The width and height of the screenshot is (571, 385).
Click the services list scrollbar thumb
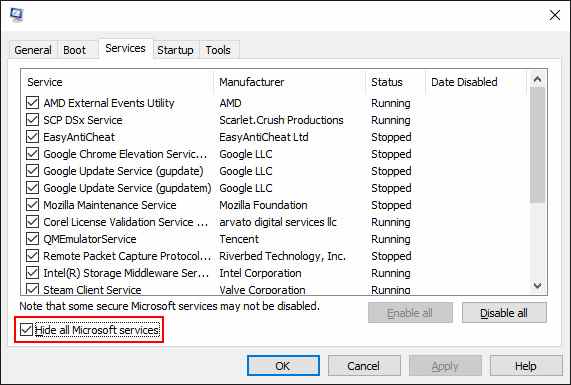[x=537, y=145]
